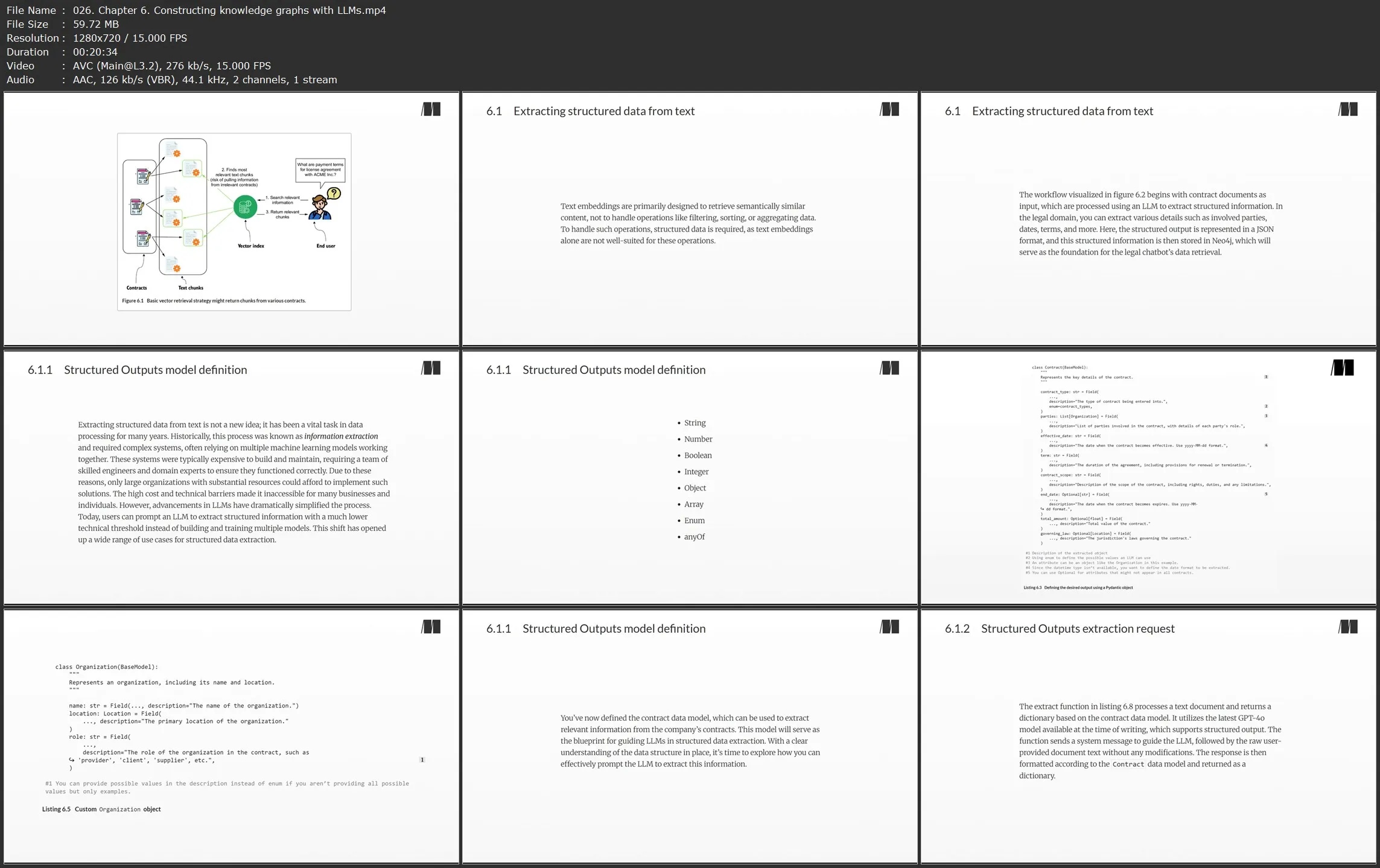Click the Enum bullet item
The width and height of the screenshot is (1380, 868).
[x=694, y=521]
